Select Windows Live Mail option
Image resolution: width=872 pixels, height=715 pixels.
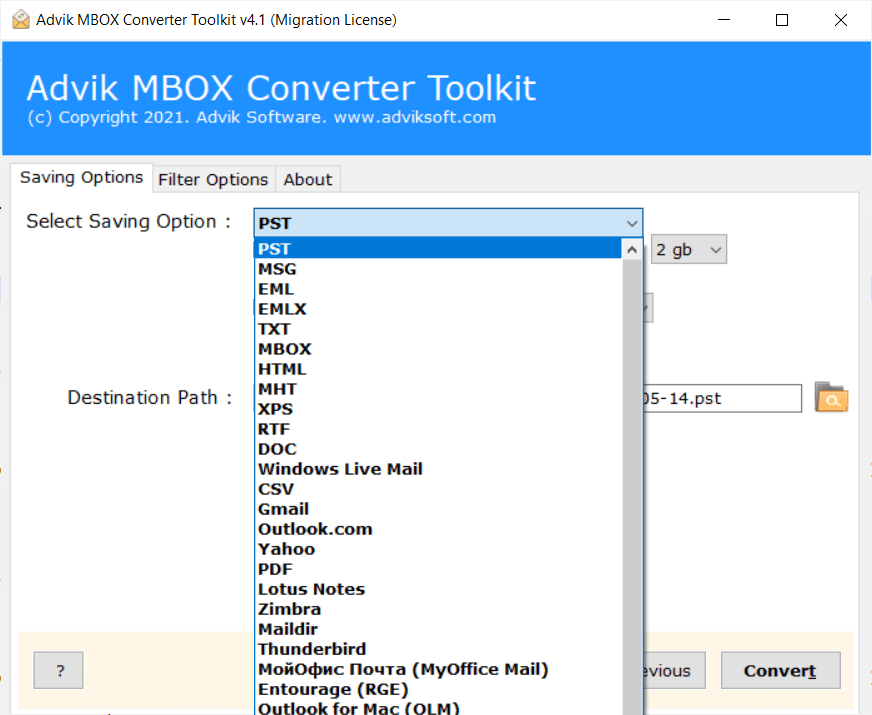click(438, 469)
